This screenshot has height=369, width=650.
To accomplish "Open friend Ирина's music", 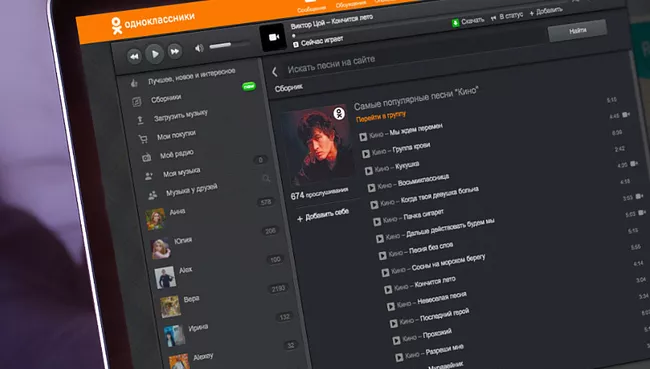I will [x=198, y=327].
